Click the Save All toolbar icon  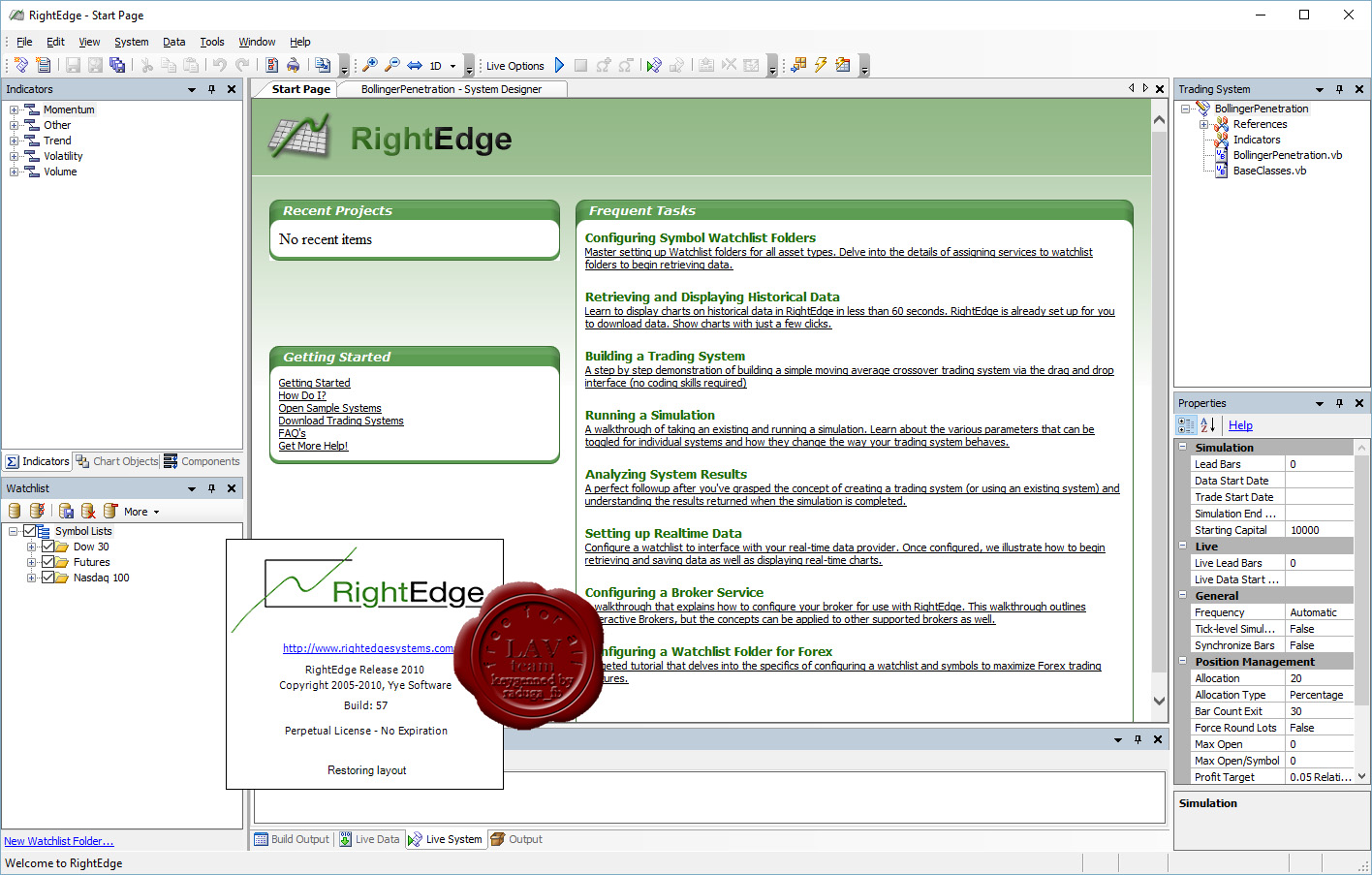pos(117,65)
